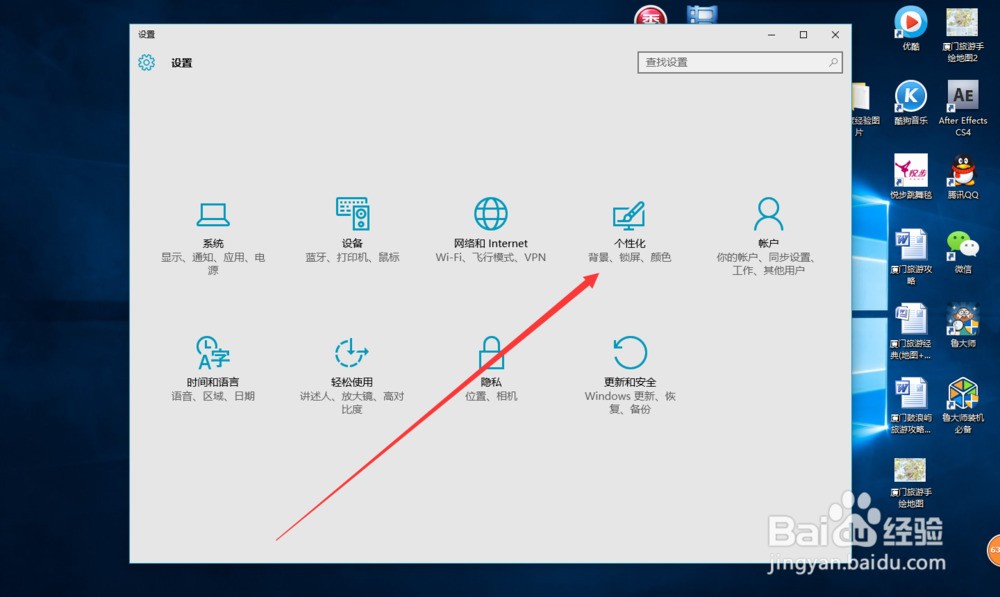Viewport: 1000px width, 597px height.
Task: Open 个性化 settings for background and colors
Action: coord(629,226)
